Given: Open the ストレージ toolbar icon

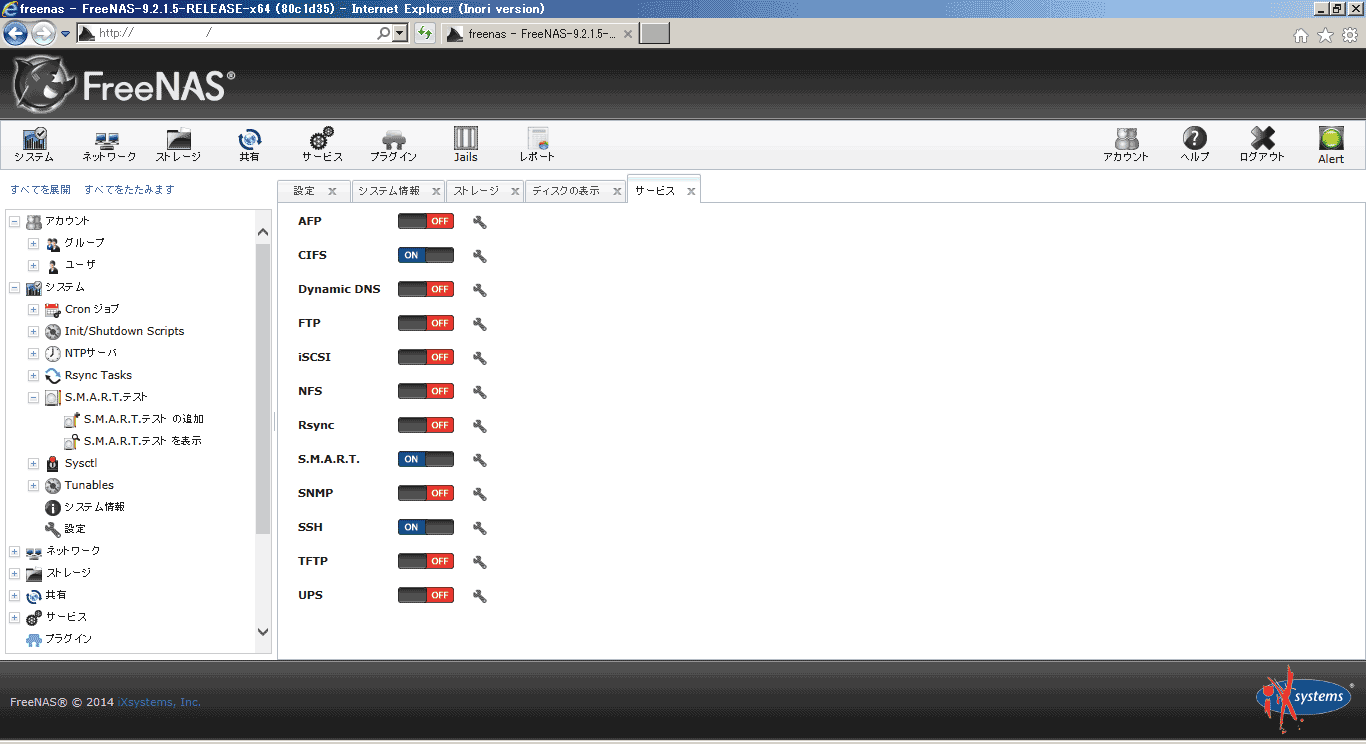Looking at the screenshot, I should coord(178,144).
